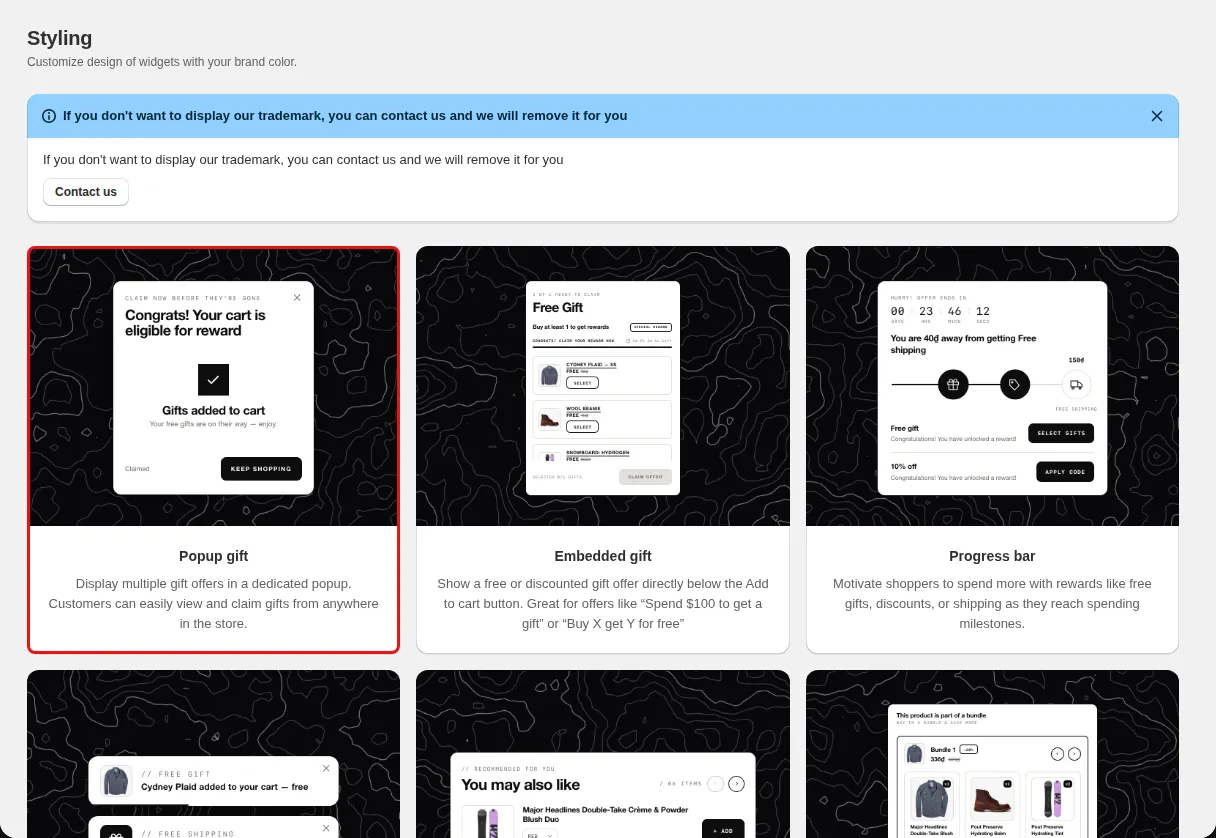The image size is (1216, 838).
Task: Click the shirt product in bundle preview
Action: pyautogui.click(x=932, y=800)
